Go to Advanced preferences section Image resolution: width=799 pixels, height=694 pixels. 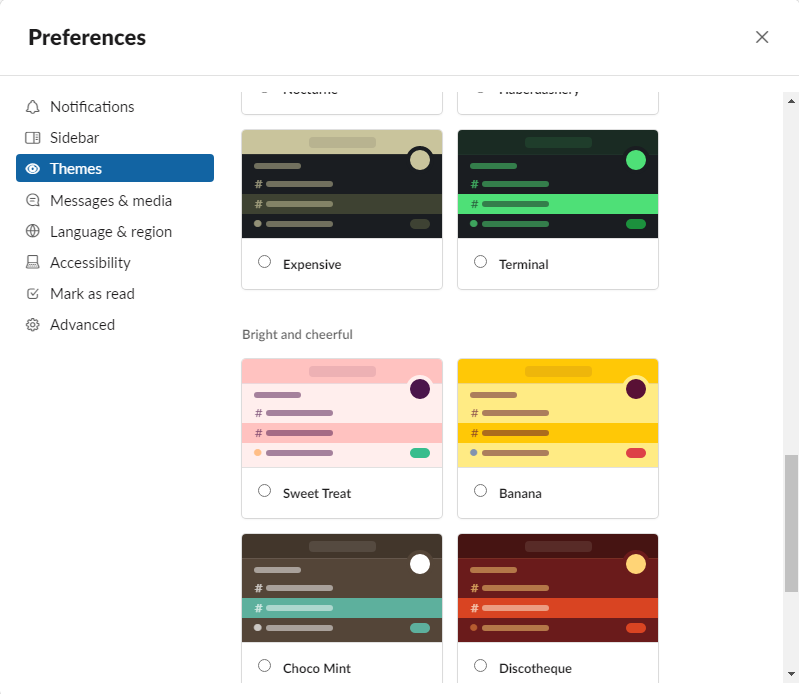point(82,325)
